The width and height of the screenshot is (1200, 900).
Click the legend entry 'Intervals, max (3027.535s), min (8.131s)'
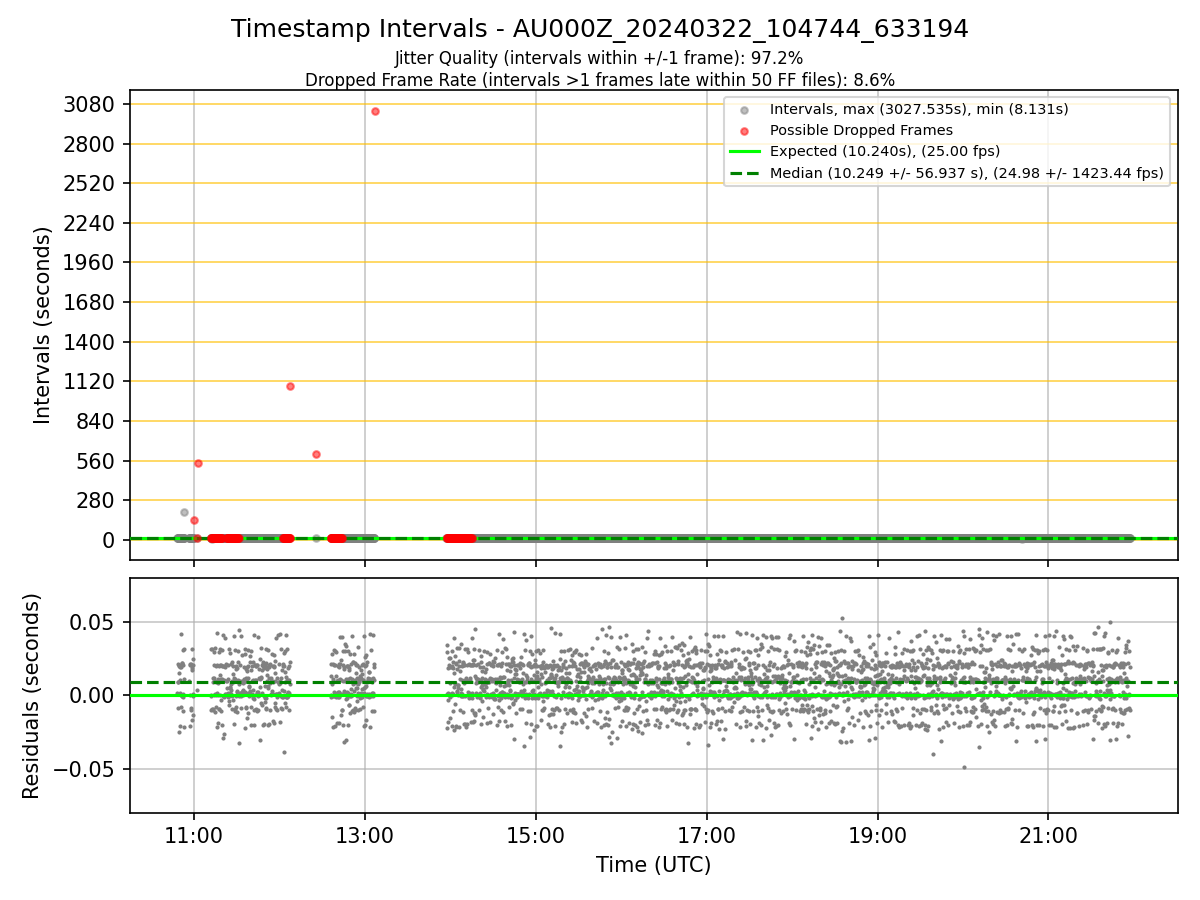919,109
